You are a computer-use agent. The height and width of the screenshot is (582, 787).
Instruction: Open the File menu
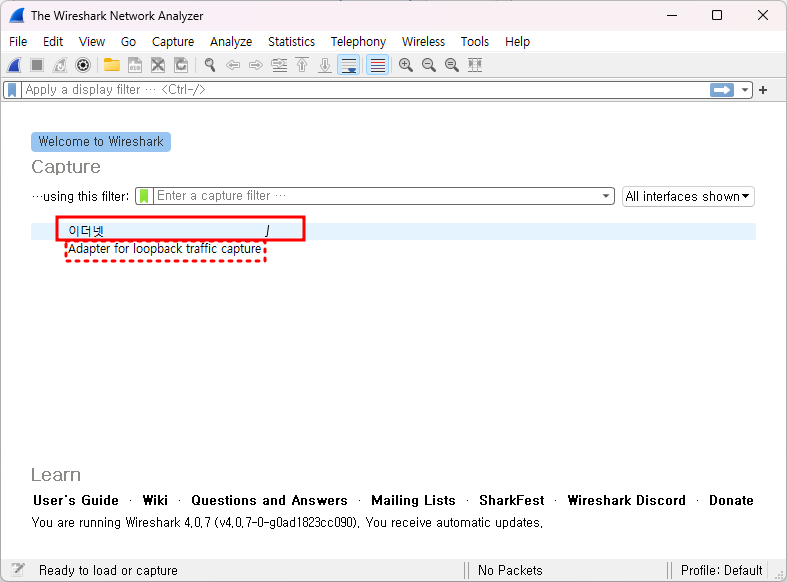18,42
